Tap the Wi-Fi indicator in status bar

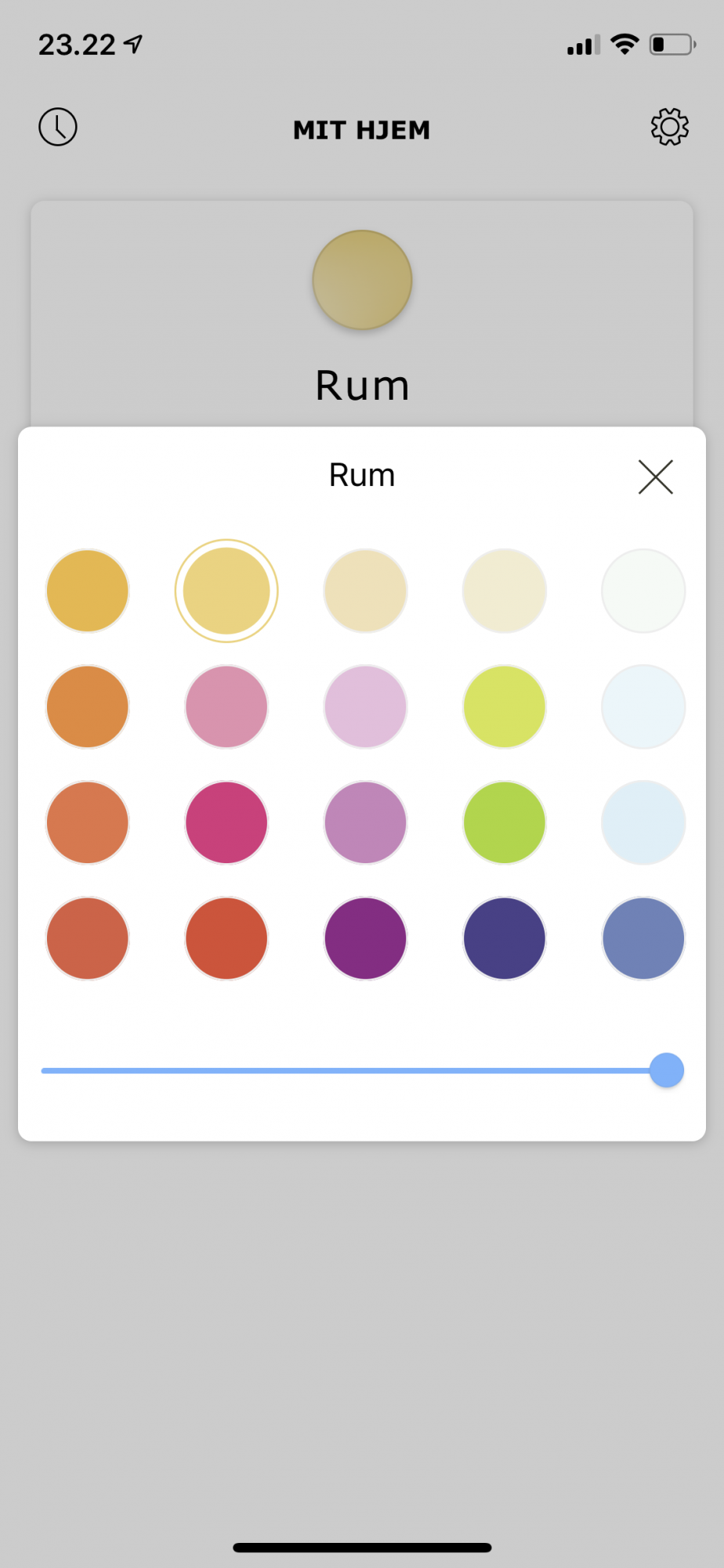[624, 45]
